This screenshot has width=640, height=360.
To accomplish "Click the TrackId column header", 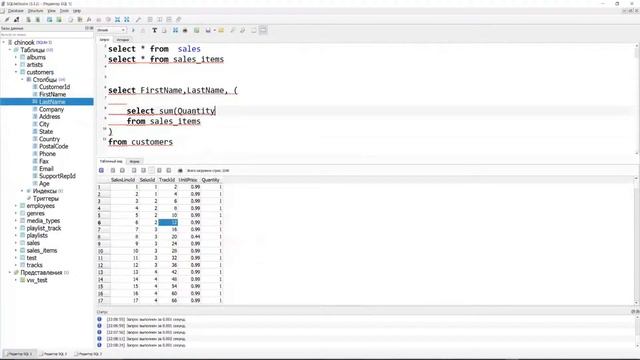I will tap(167, 180).
